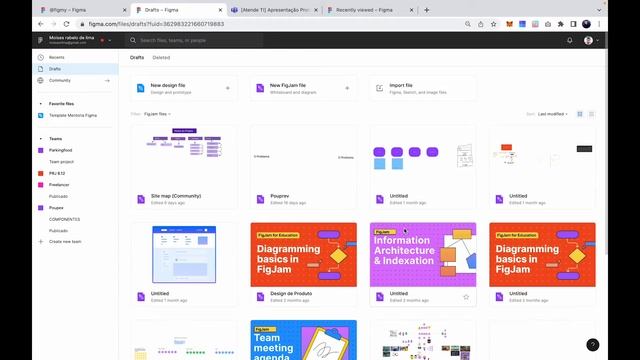Click plus on New design file card
640x360 pixels.
228,88
